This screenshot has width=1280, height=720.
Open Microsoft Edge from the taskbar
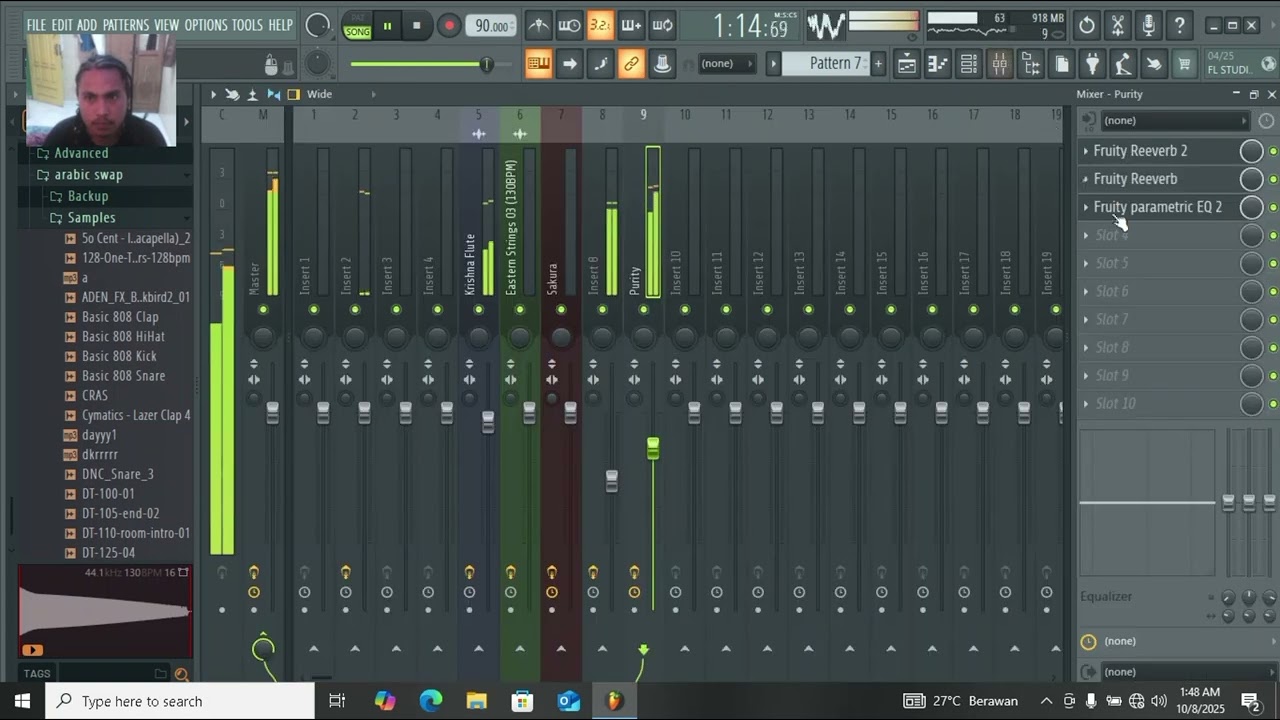[x=430, y=701]
